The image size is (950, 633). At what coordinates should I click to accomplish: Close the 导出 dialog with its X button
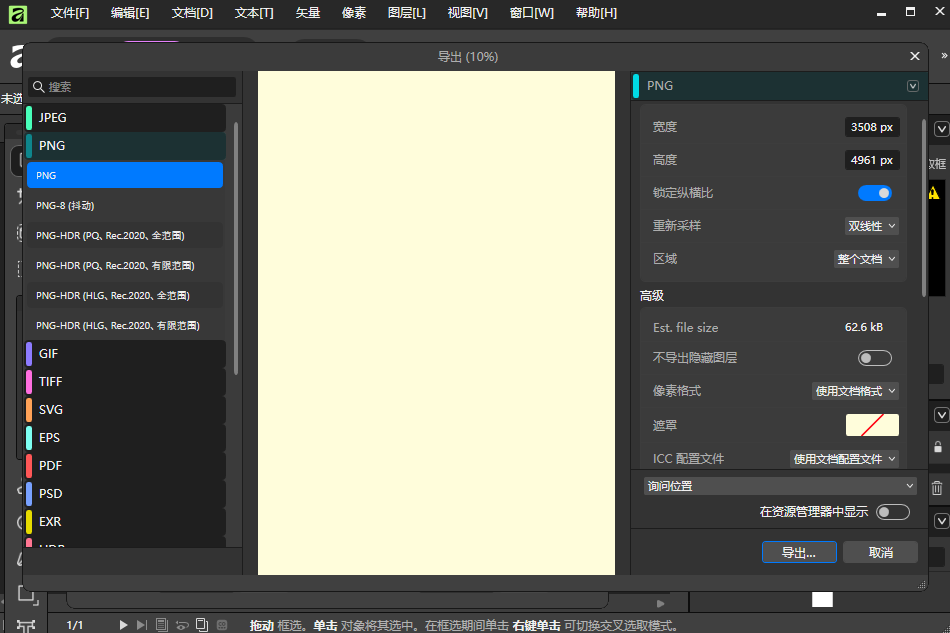(915, 56)
